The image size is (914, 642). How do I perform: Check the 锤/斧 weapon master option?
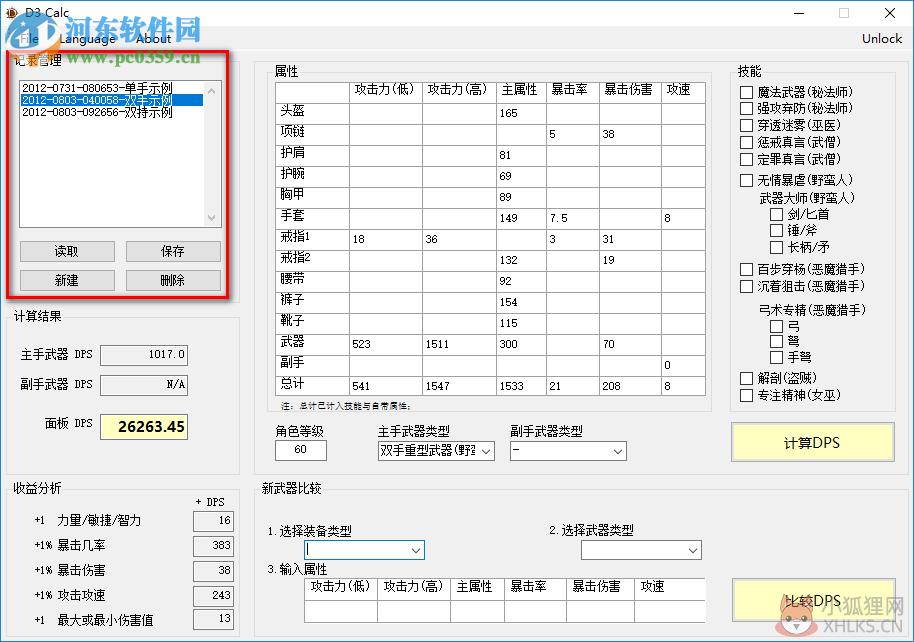coord(776,231)
